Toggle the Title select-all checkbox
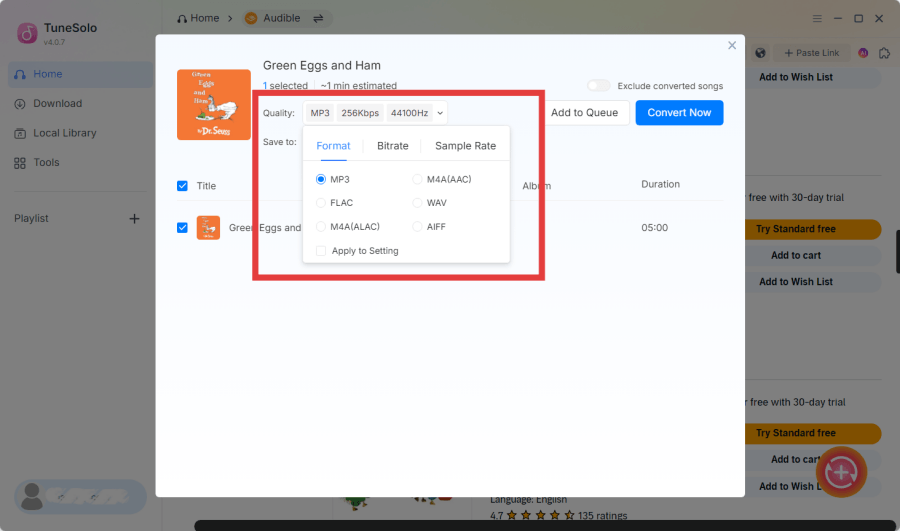This screenshot has width=900, height=531. (183, 186)
